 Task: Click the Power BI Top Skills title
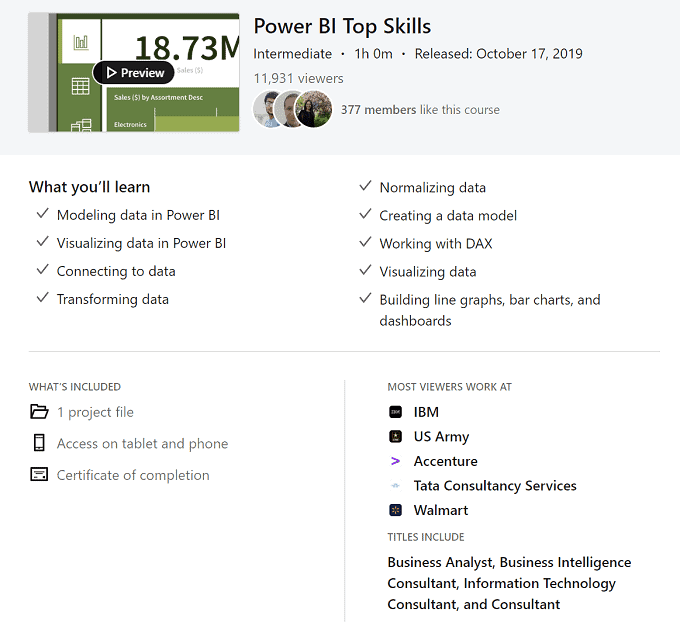pyautogui.click(x=342, y=26)
